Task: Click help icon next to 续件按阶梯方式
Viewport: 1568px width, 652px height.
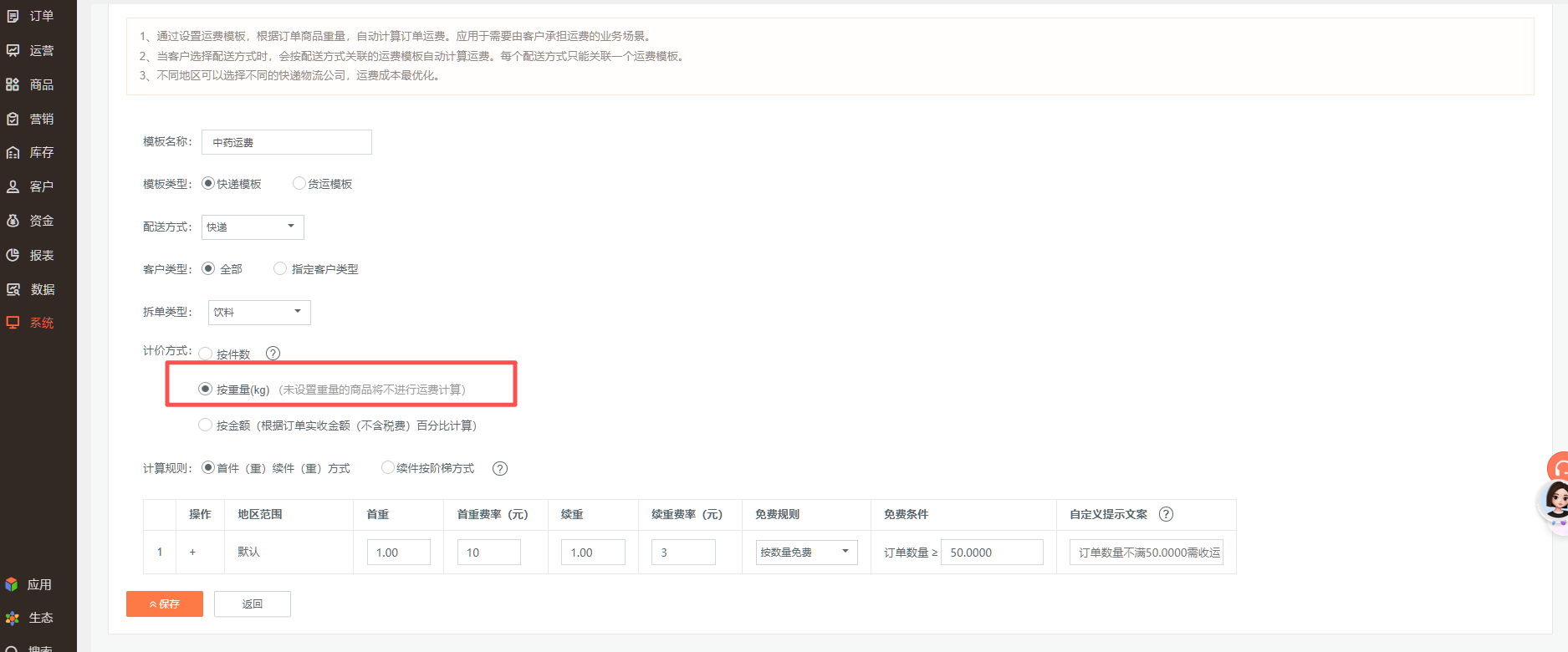Action: (x=500, y=469)
